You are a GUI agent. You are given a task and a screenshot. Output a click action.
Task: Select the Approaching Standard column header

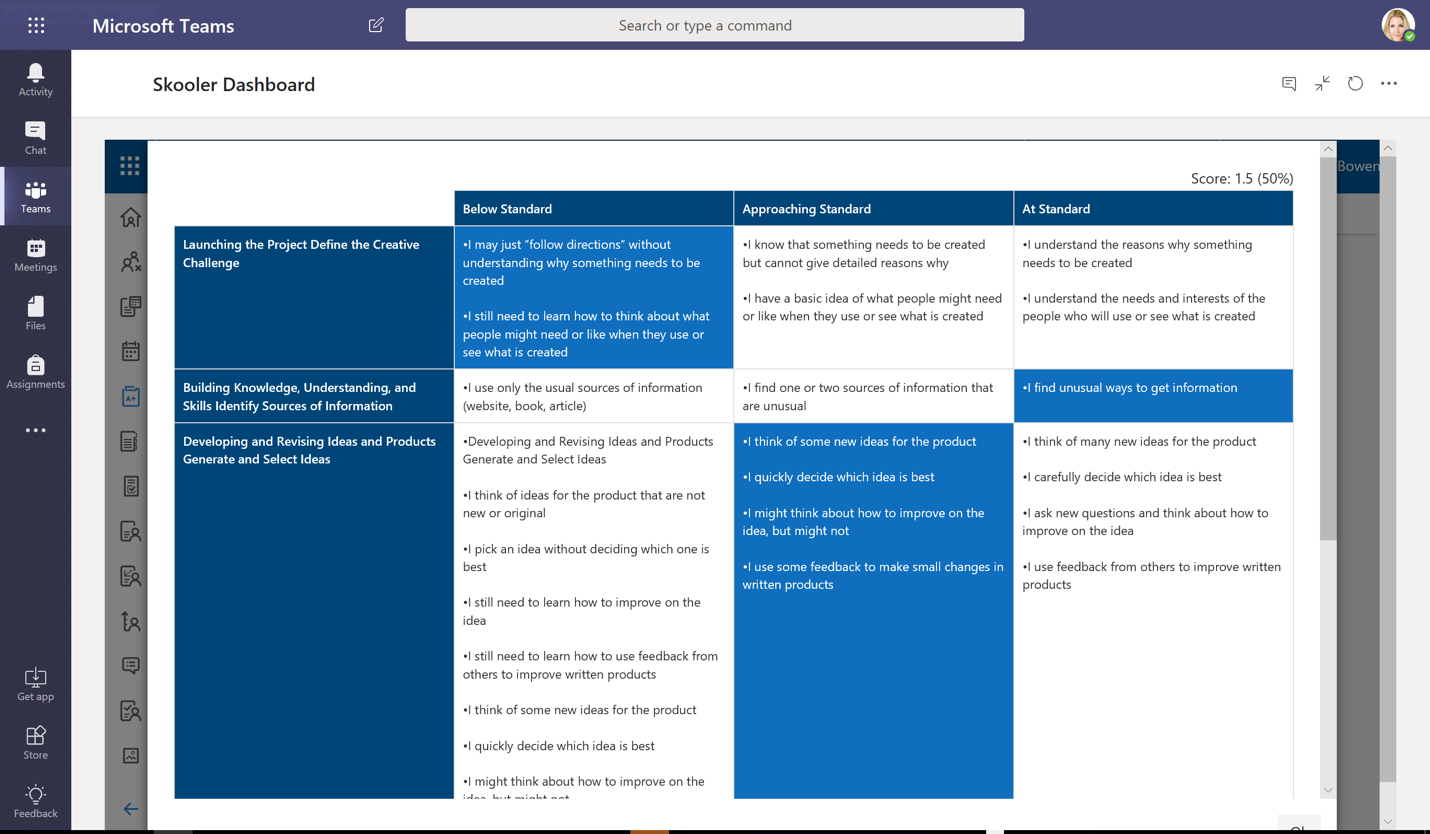click(x=874, y=208)
